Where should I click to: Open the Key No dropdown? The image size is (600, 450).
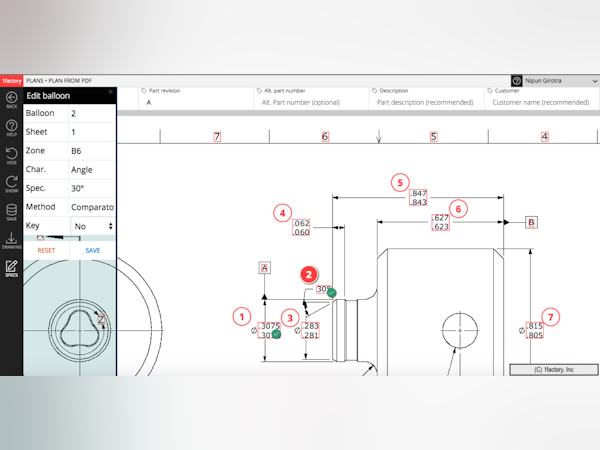93,226
